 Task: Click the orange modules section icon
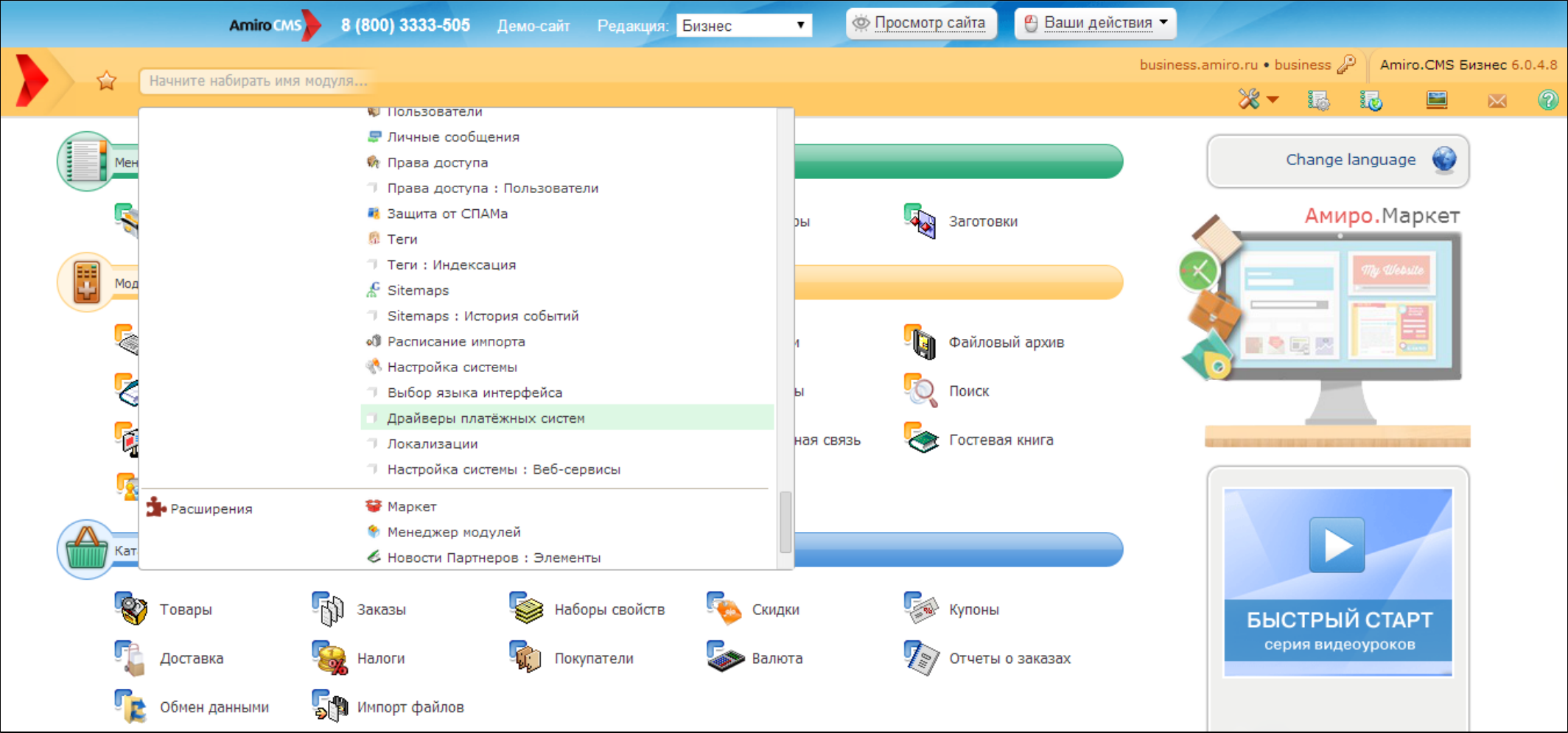(86, 282)
